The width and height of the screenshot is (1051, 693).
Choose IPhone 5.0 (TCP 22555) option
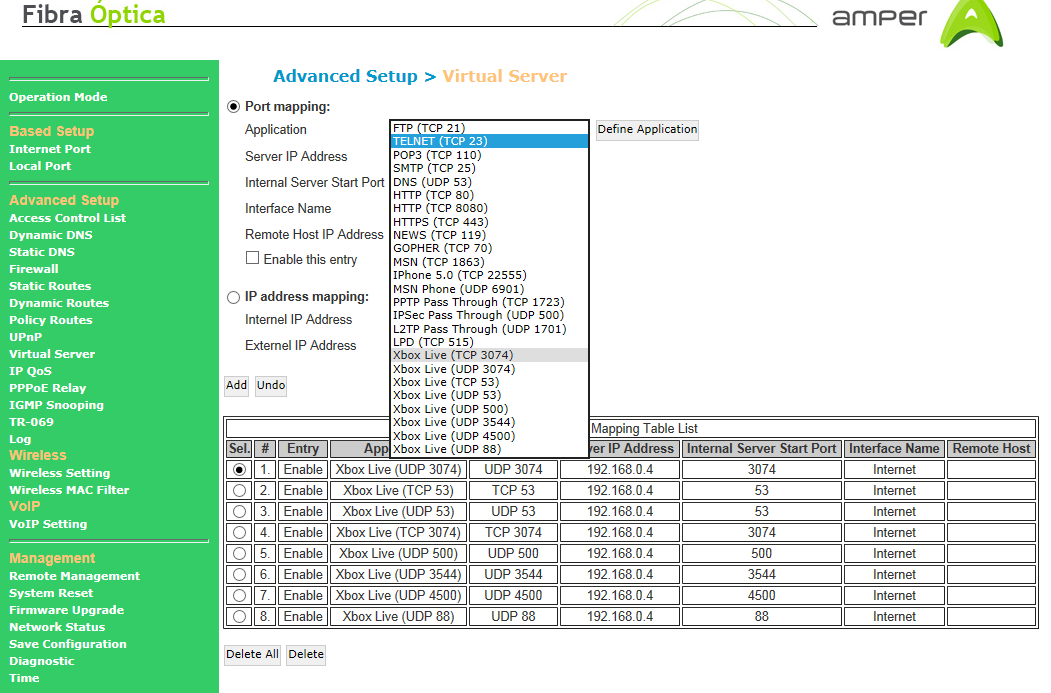point(489,275)
